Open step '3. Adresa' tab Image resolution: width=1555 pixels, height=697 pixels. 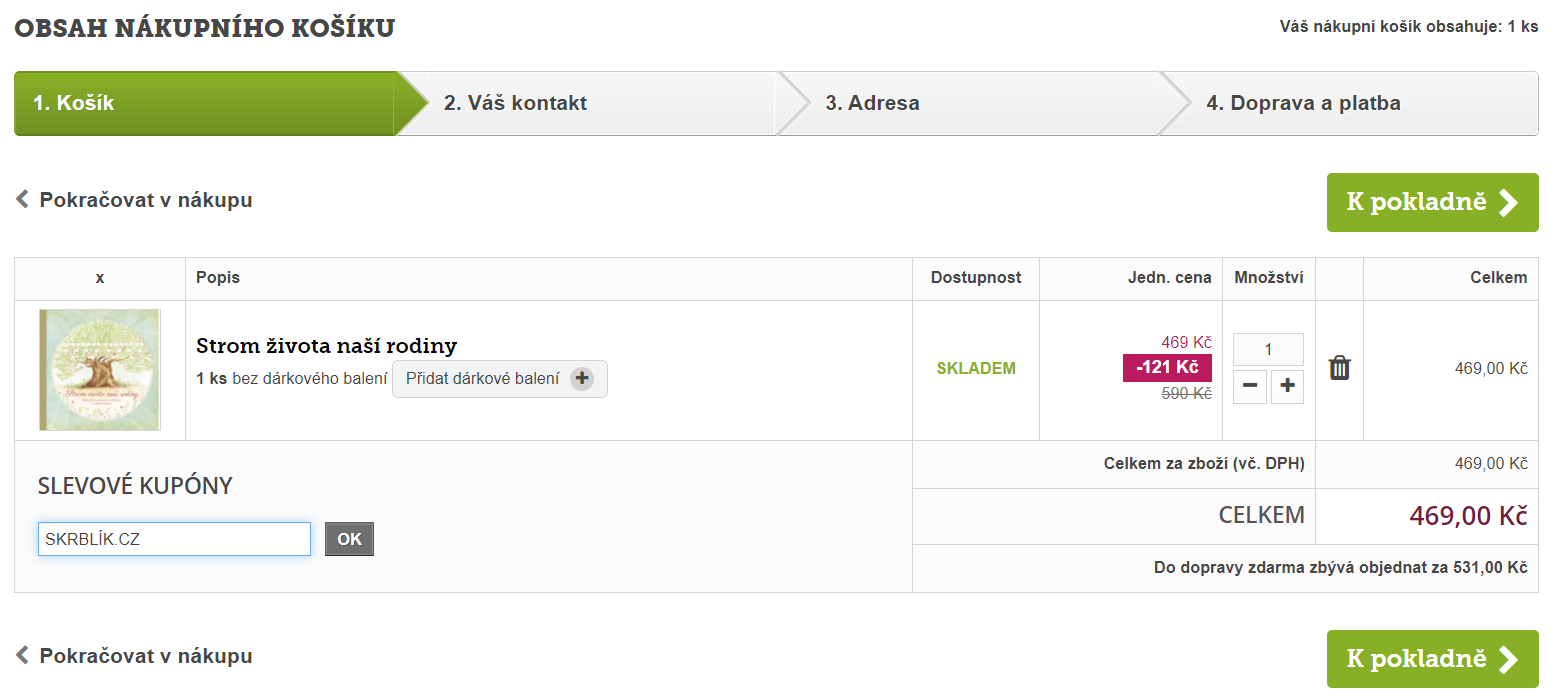872,103
